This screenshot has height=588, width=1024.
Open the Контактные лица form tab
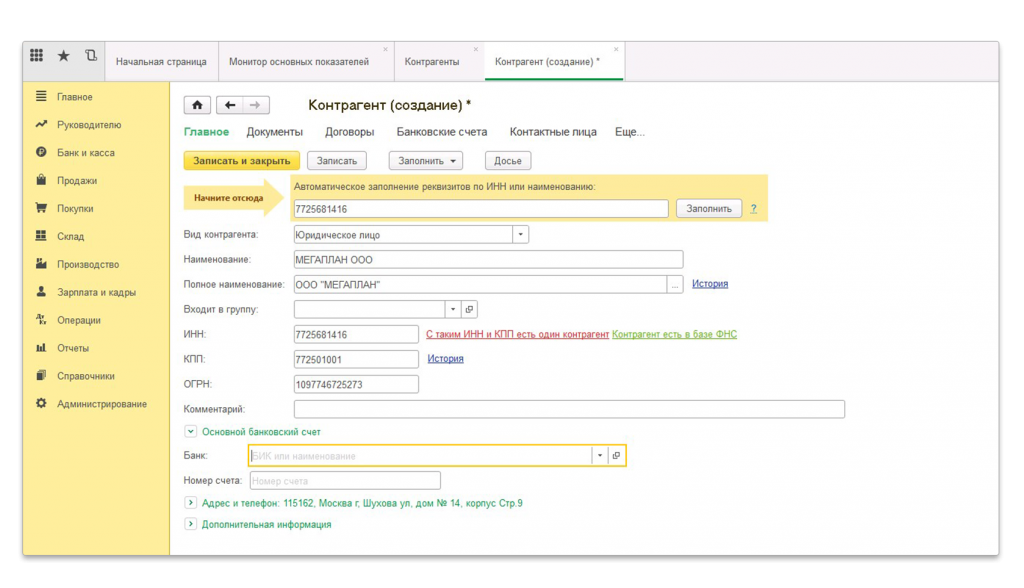click(553, 132)
